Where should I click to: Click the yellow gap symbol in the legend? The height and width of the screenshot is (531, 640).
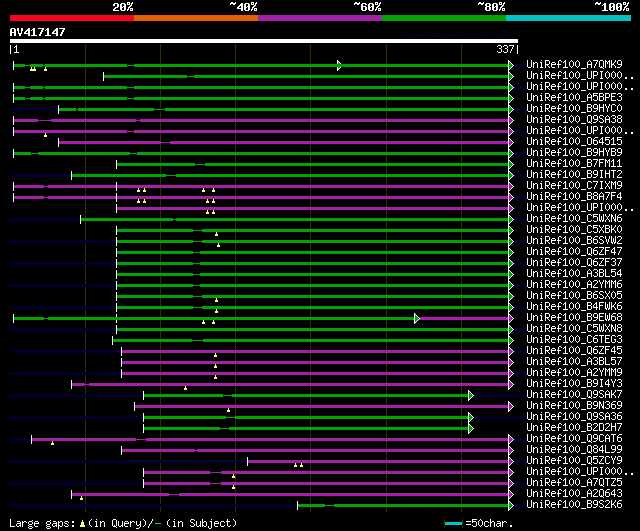pos(82,523)
